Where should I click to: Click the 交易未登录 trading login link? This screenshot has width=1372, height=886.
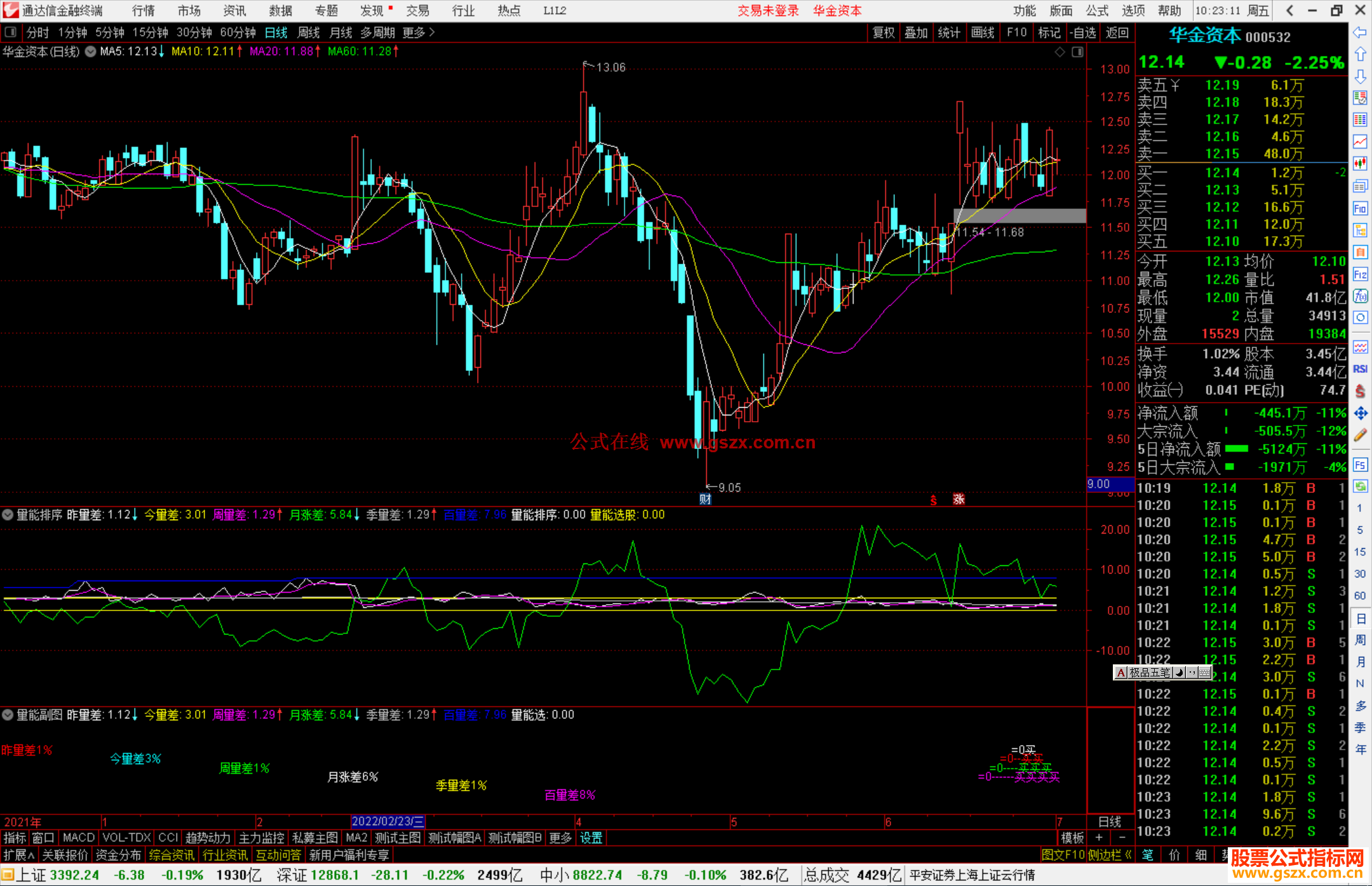768,11
